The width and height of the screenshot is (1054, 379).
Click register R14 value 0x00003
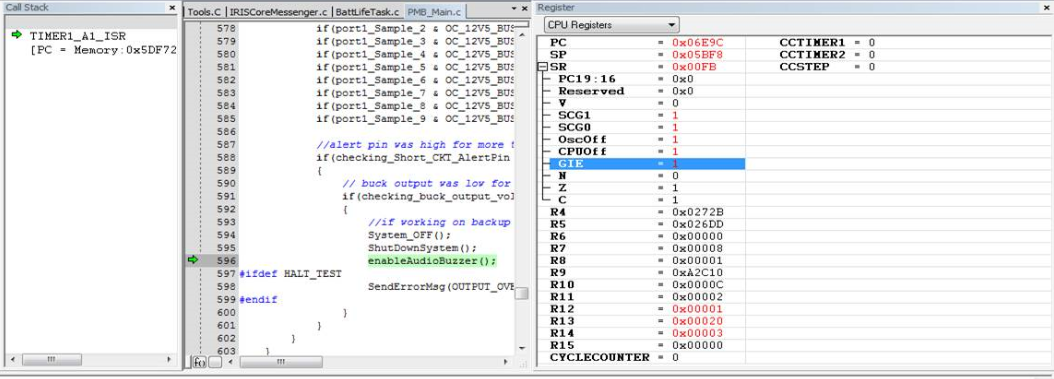tap(698, 333)
